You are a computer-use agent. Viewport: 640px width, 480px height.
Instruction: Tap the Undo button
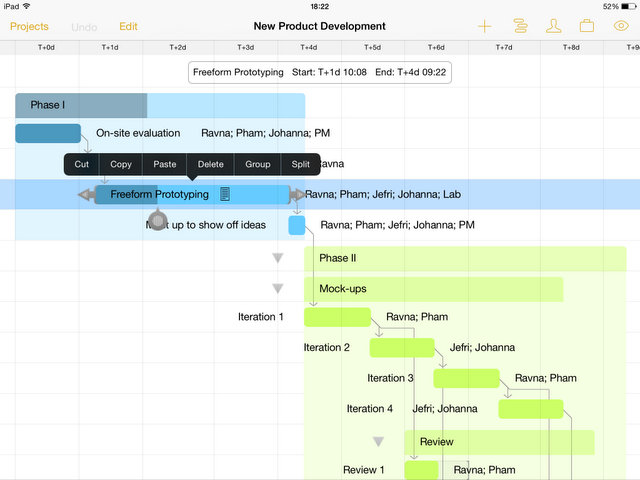click(x=84, y=27)
